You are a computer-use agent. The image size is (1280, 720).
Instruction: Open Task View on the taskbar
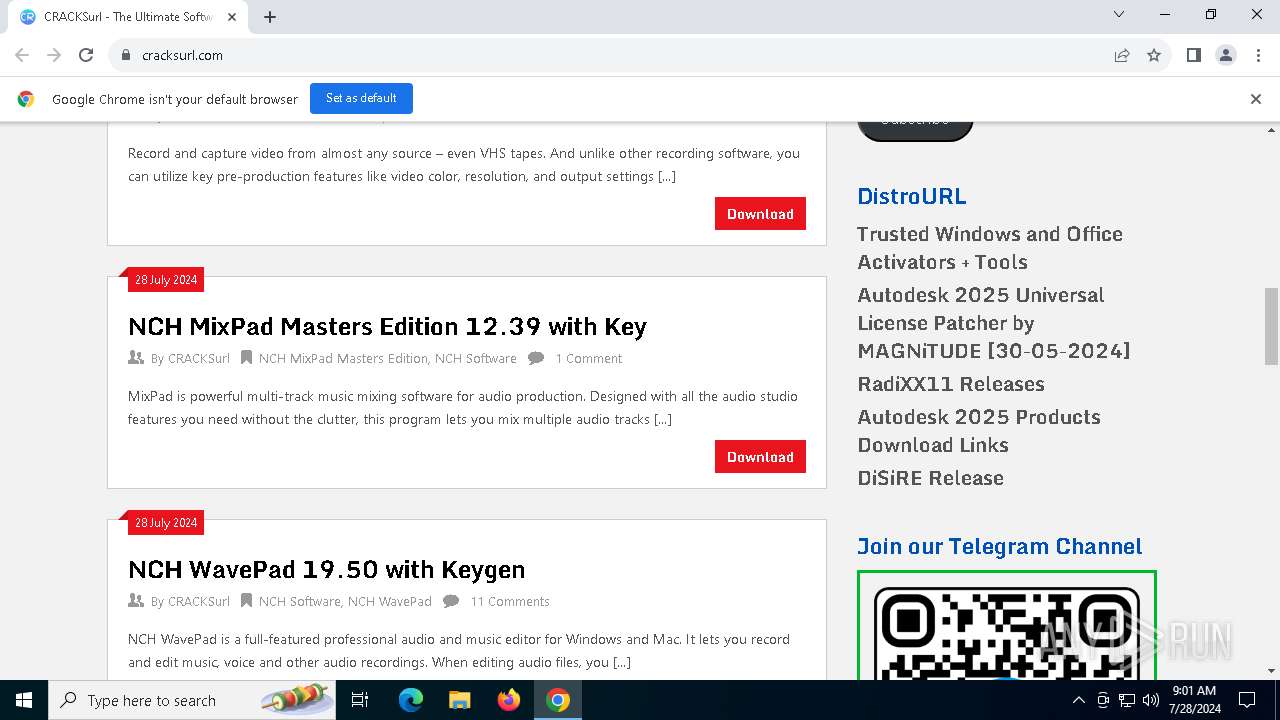click(x=360, y=700)
